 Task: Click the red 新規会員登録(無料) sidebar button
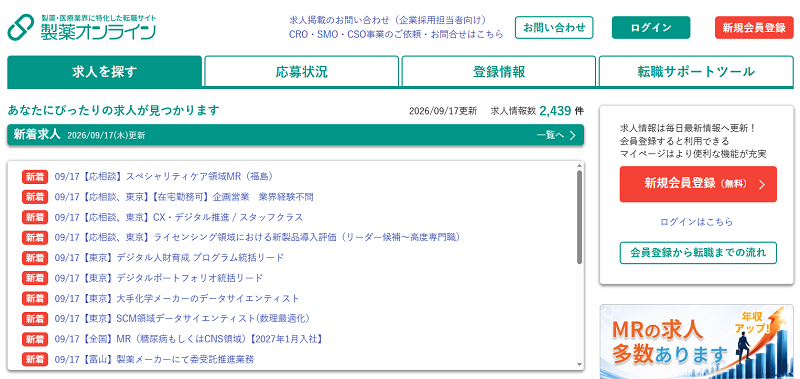coord(698,184)
